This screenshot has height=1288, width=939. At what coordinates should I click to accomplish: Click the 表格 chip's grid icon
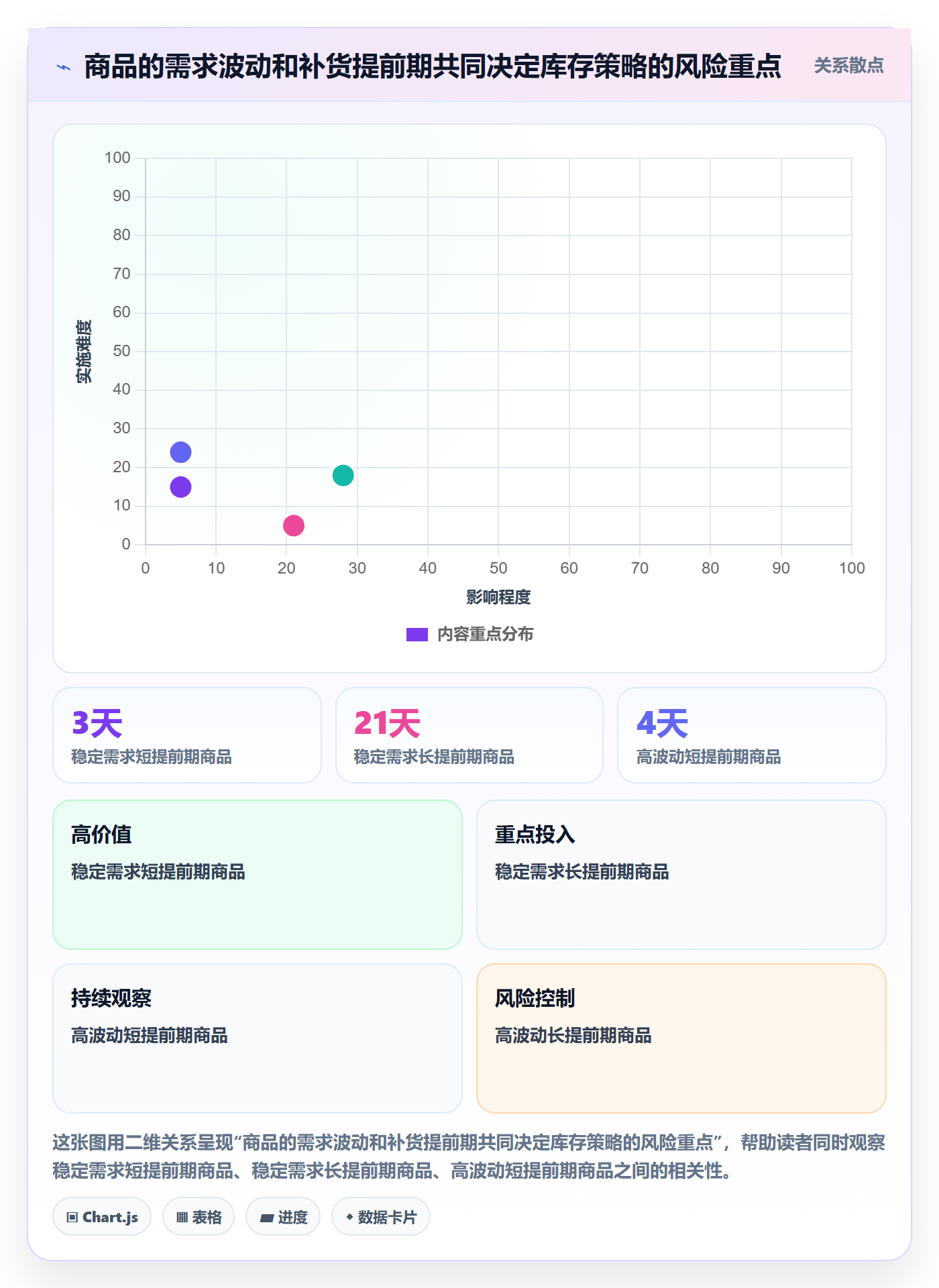[x=182, y=1217]
